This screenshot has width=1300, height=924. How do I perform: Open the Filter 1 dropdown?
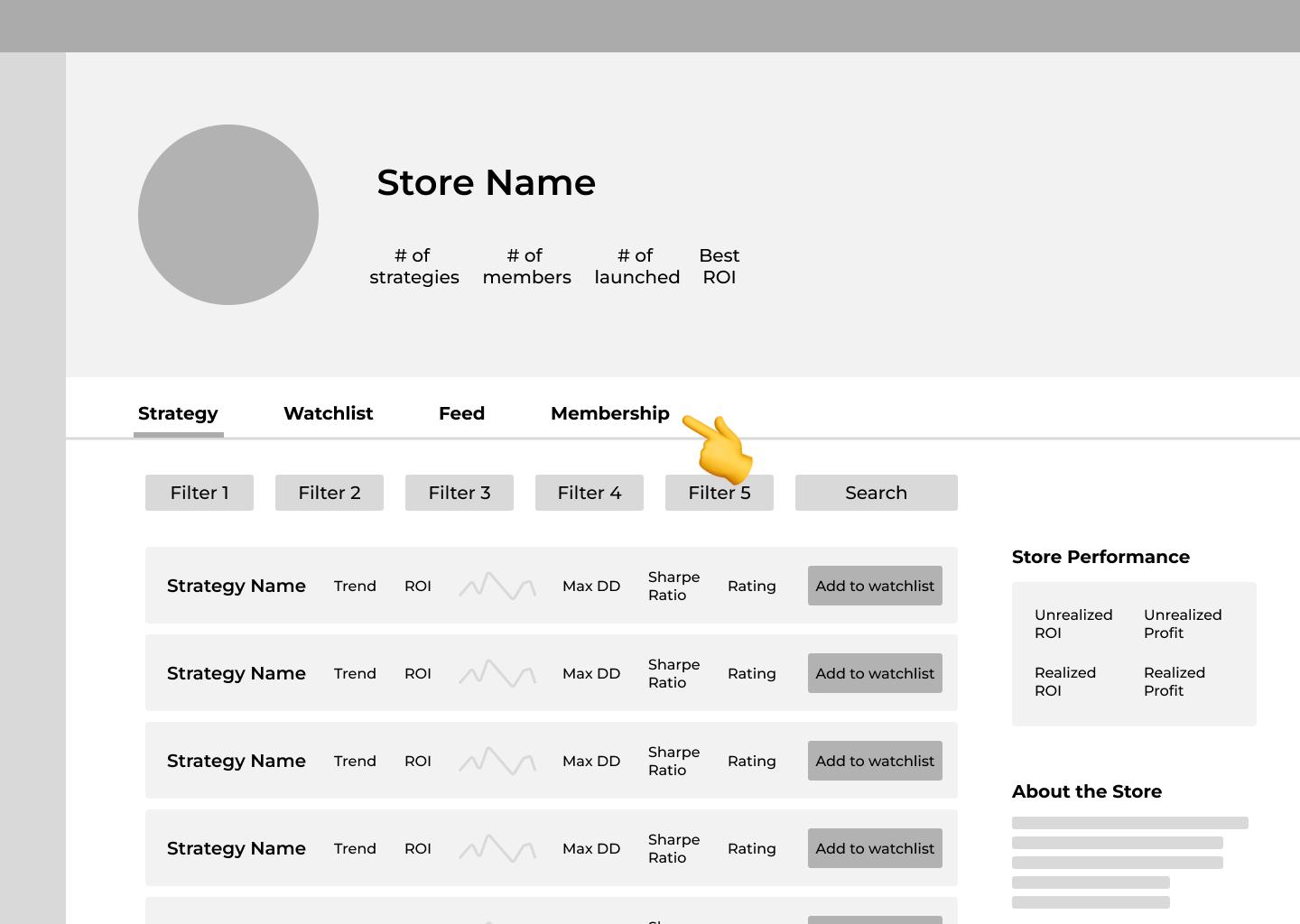click(x=200, y=493)
